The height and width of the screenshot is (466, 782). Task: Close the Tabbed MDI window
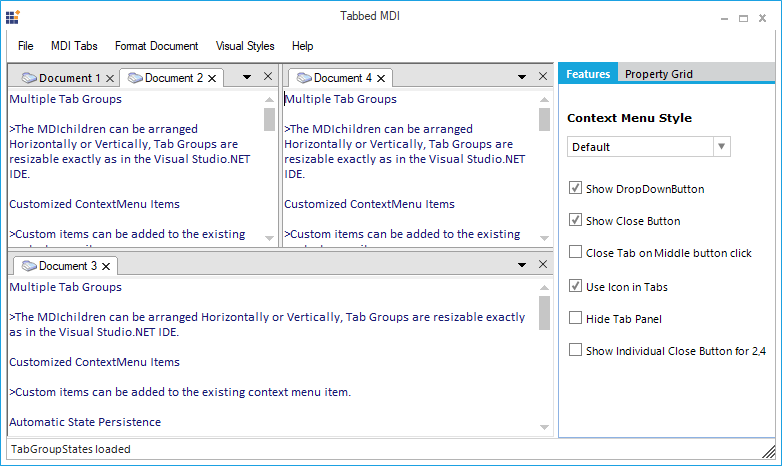tap(762, 18)
